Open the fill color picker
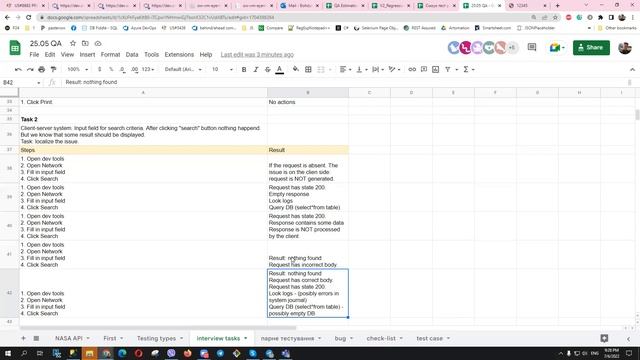This screenshot has width=640, height=360. coord(296,69)
